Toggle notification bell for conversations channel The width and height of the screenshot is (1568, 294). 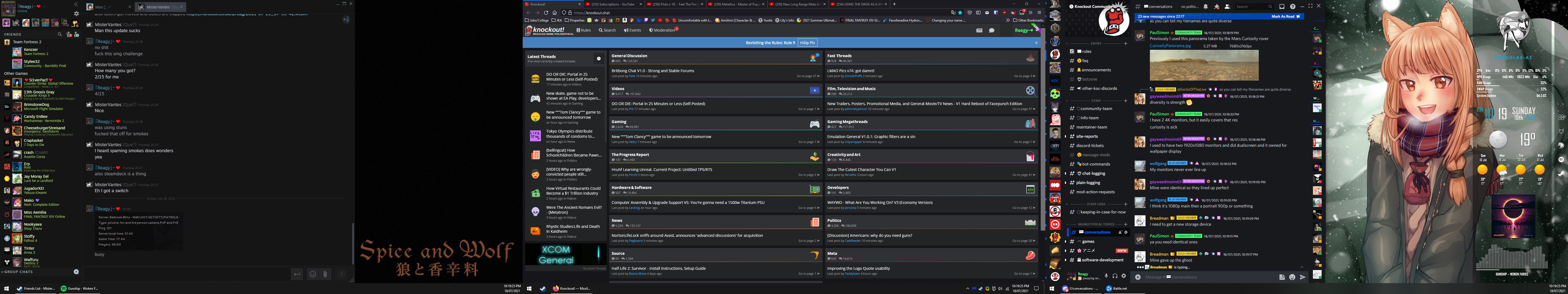tap(1206, 7)
